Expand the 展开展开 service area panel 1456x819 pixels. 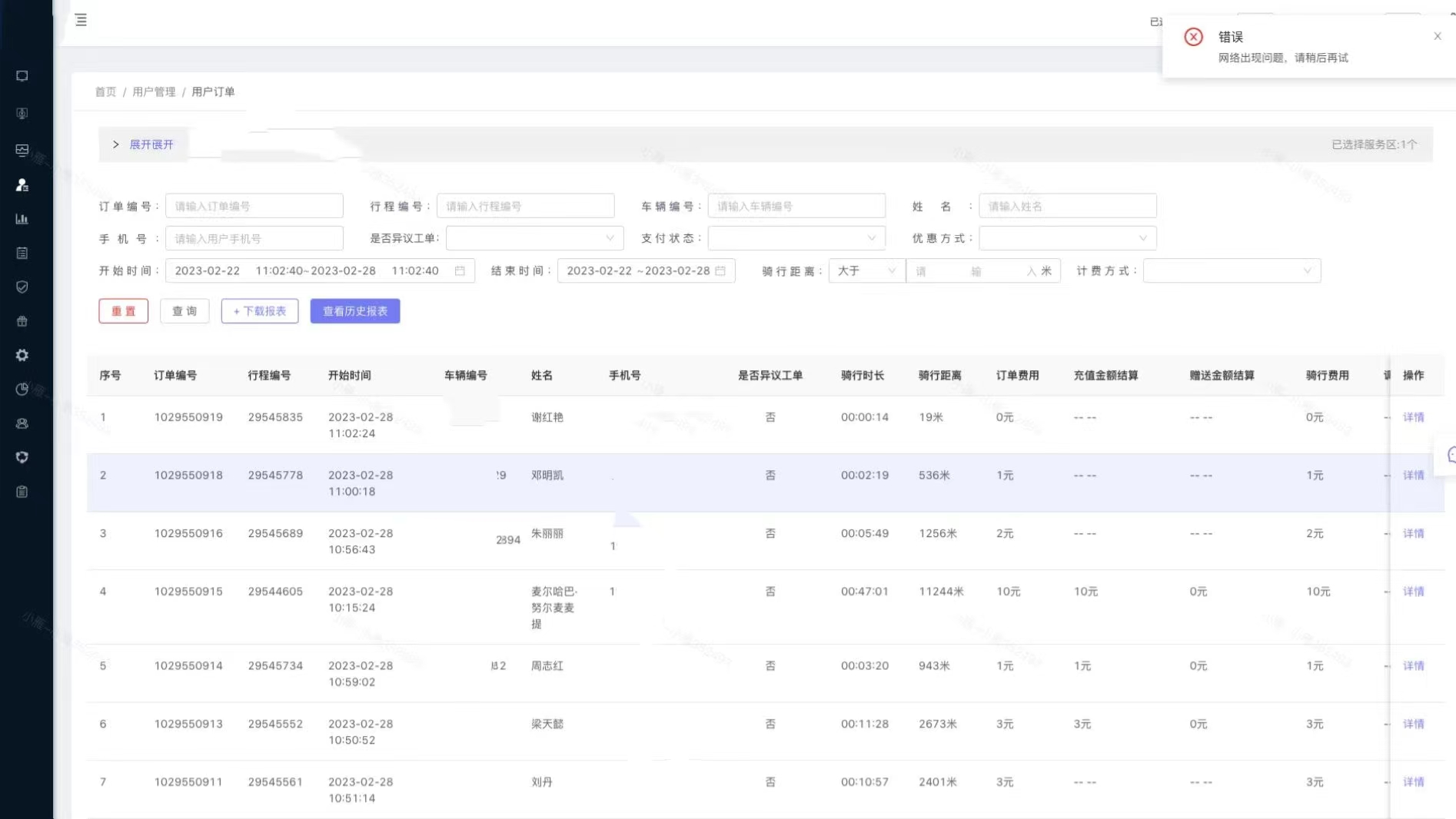(143, 144)
